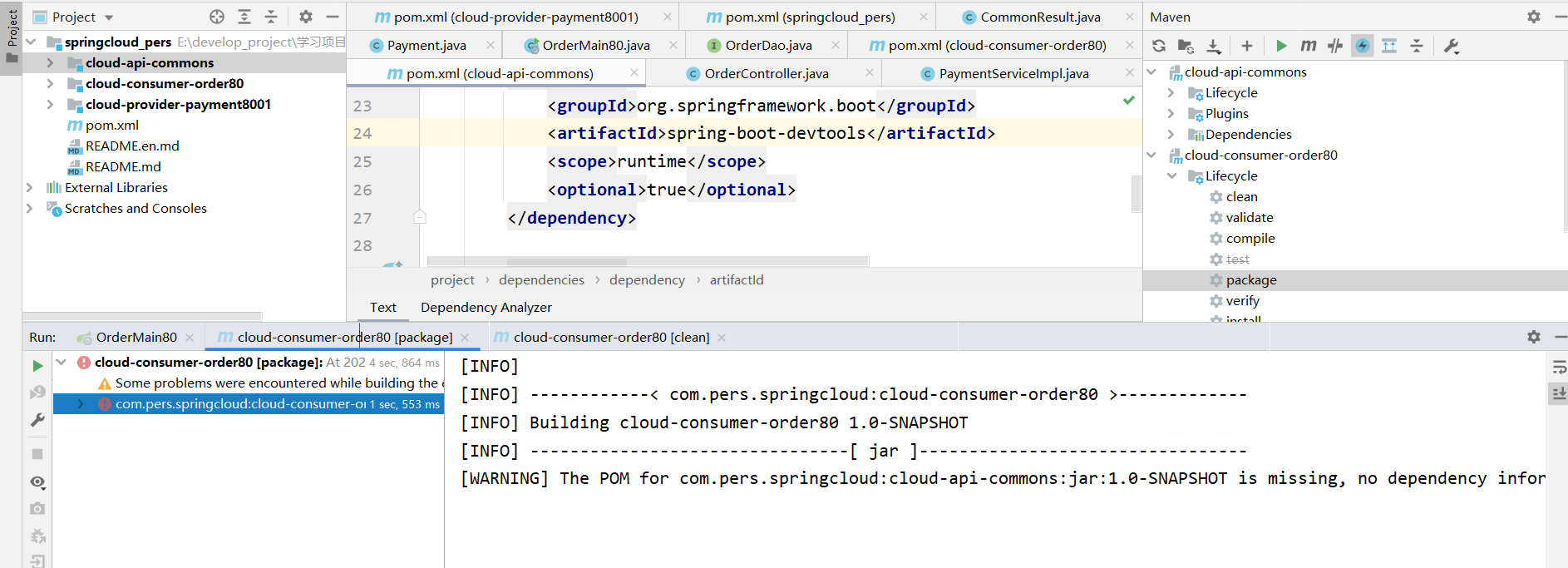Screen dimensions: 1568x568
Task: Open OrderDao.java tab
Action: [768, 45]
